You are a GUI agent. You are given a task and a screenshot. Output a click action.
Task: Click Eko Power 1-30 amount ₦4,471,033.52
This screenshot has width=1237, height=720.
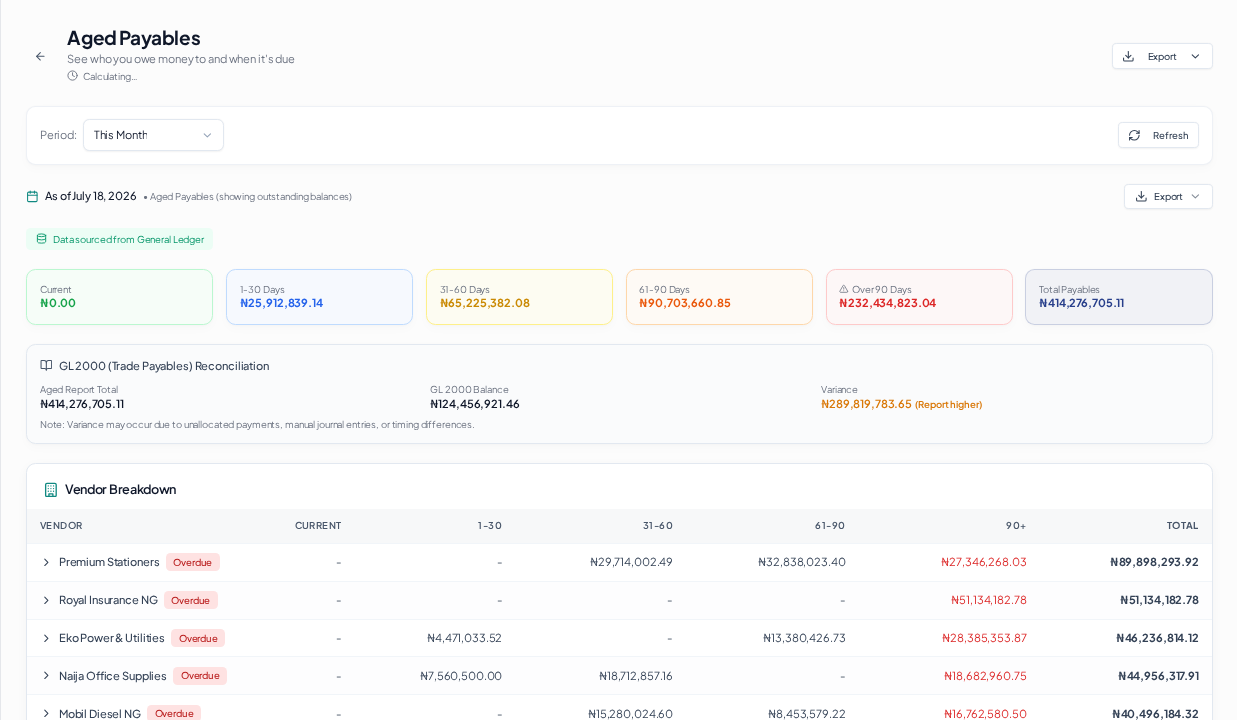(465, 638)
